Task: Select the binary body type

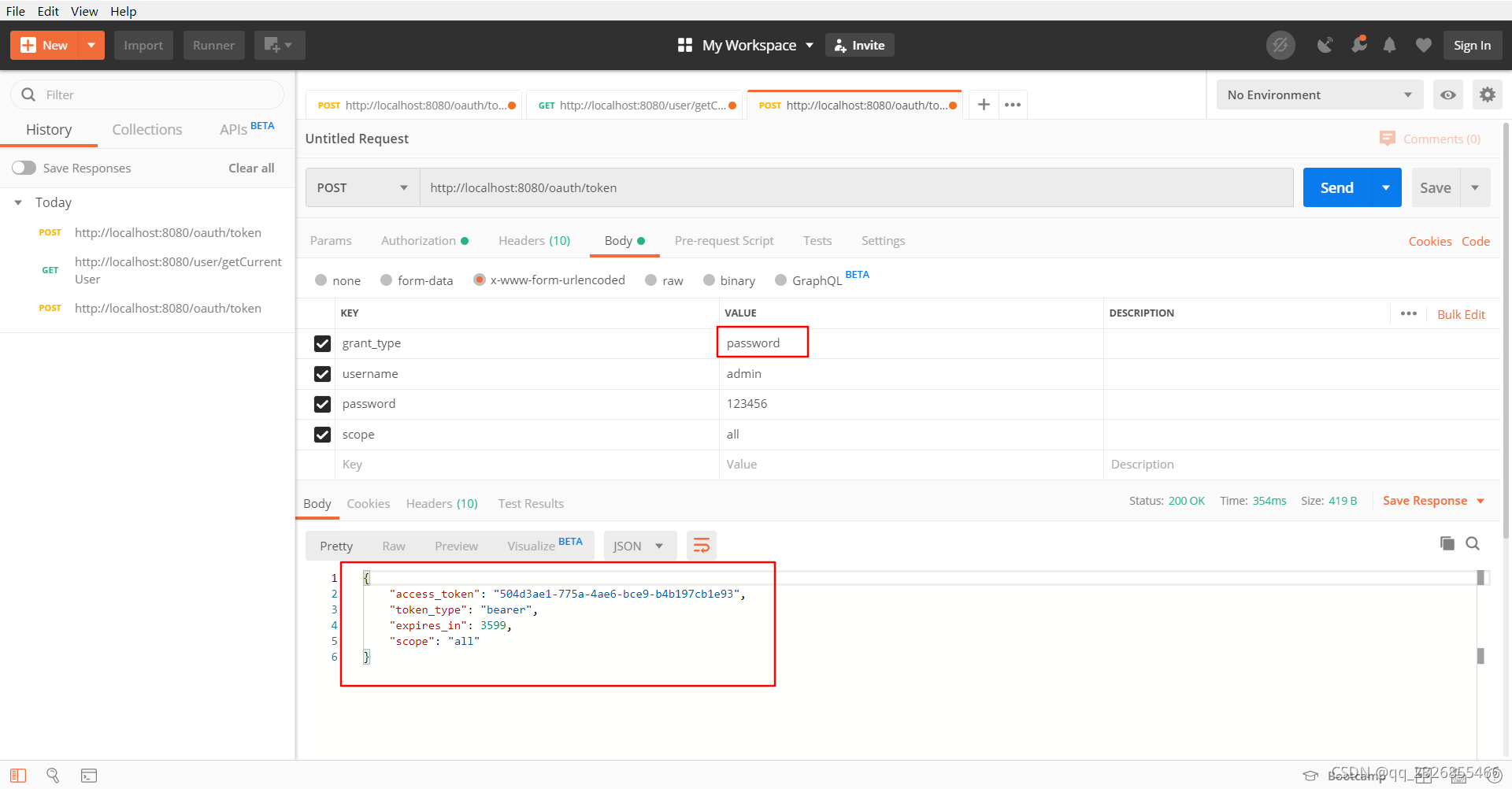Action: click(x=709, y=280)
